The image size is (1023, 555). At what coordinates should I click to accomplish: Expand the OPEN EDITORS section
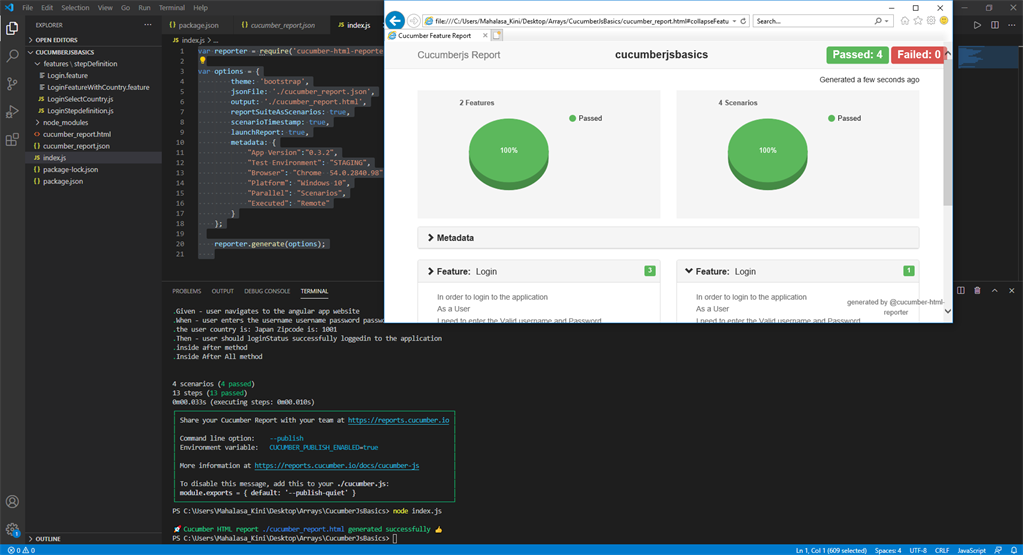[x=56, y=40]
